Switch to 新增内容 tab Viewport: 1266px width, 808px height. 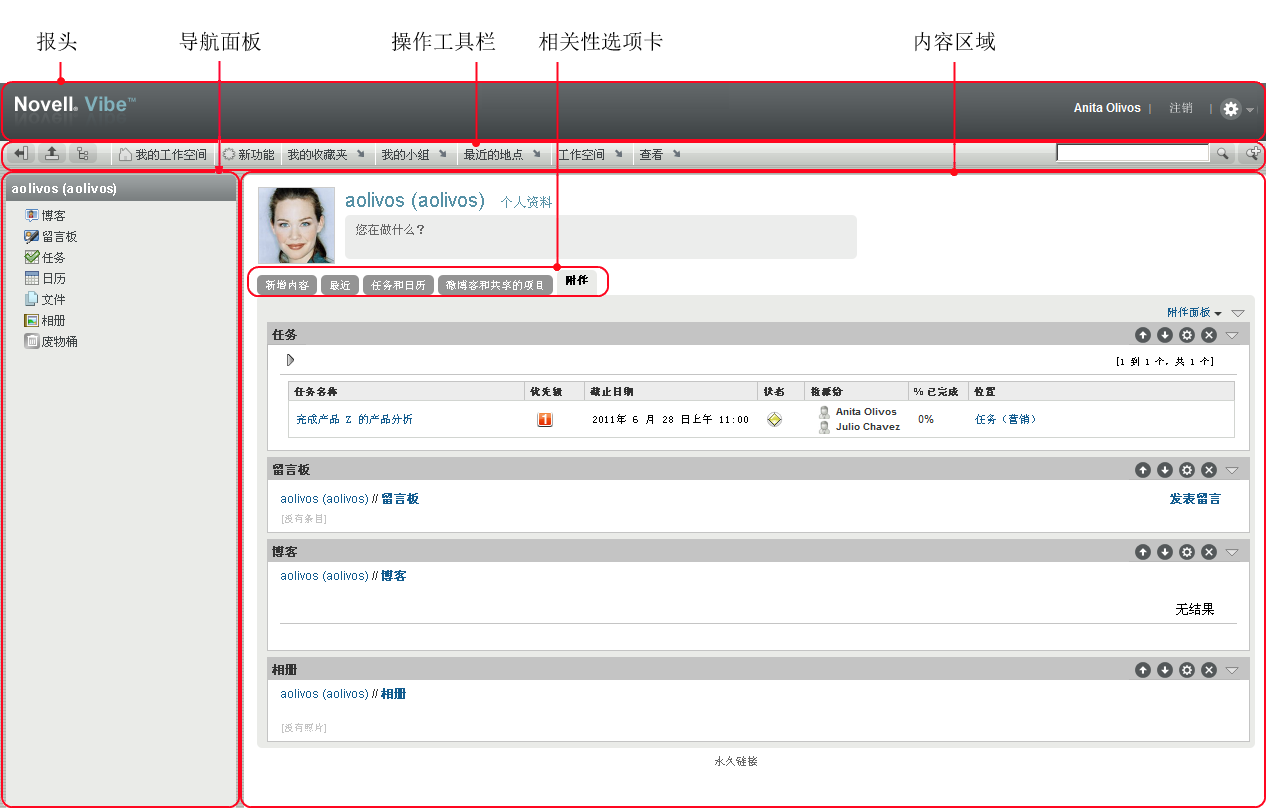click(x=287, y=285)
